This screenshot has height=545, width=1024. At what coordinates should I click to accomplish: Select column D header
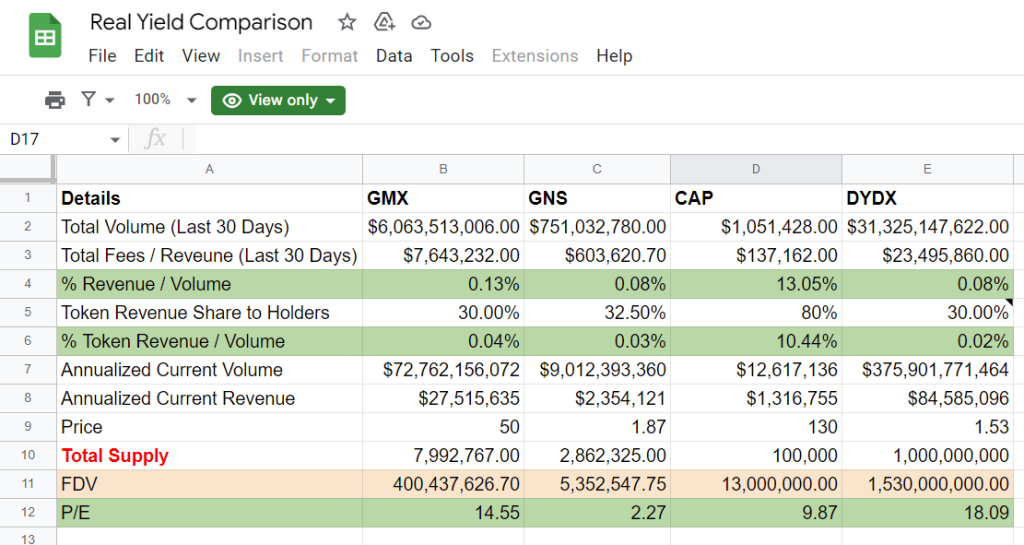click(x=756, y=169)
